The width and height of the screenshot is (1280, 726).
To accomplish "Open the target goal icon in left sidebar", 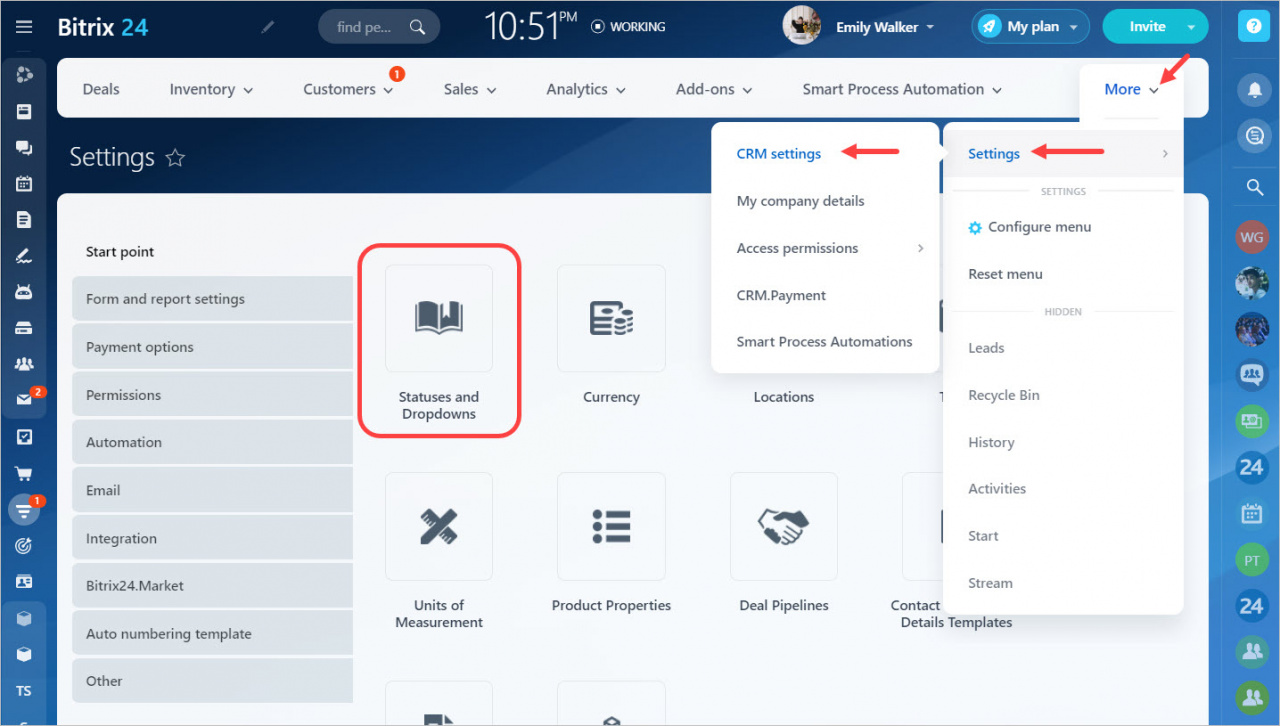I will point(24,546).
